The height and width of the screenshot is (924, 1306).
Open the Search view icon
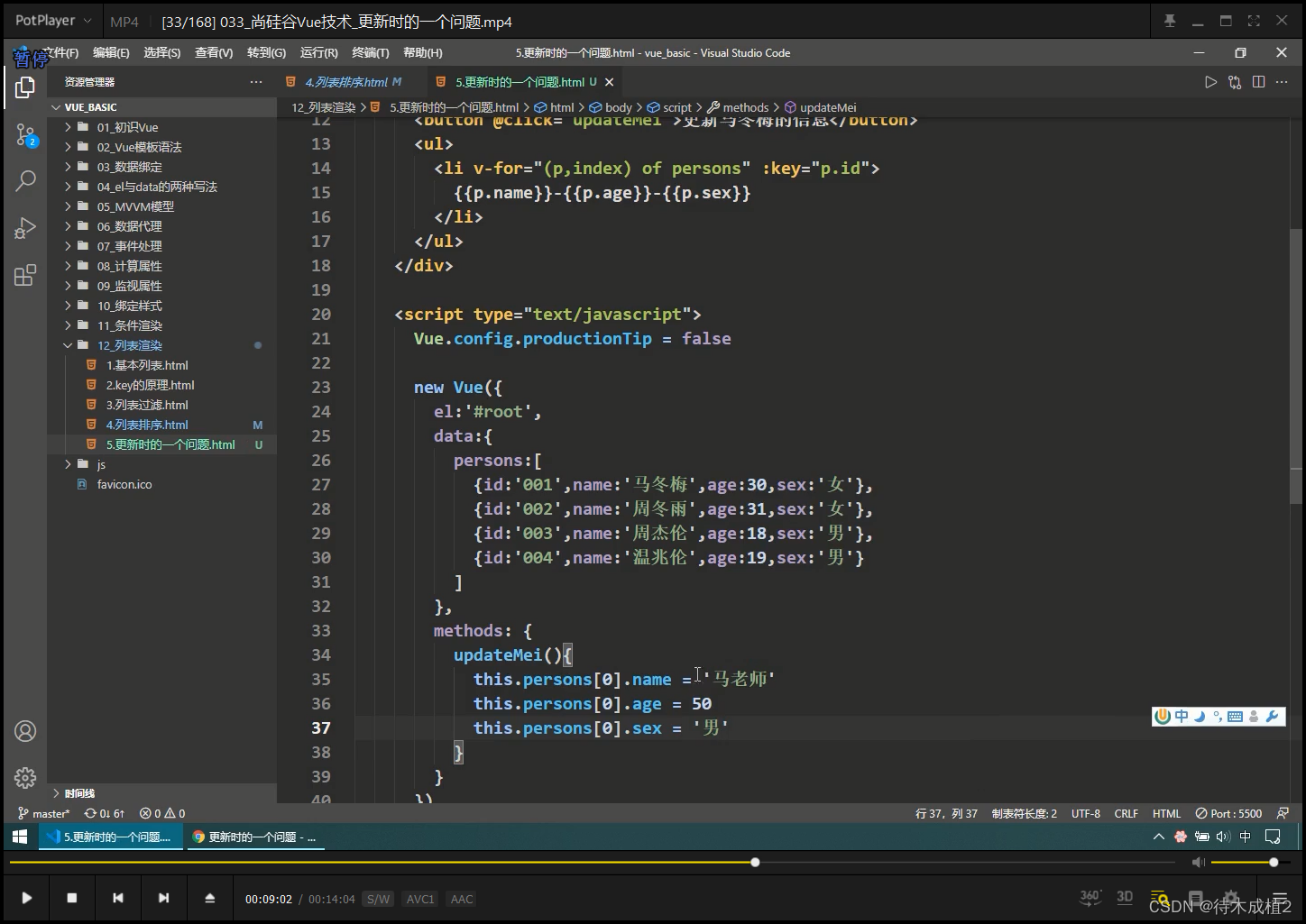25,180
